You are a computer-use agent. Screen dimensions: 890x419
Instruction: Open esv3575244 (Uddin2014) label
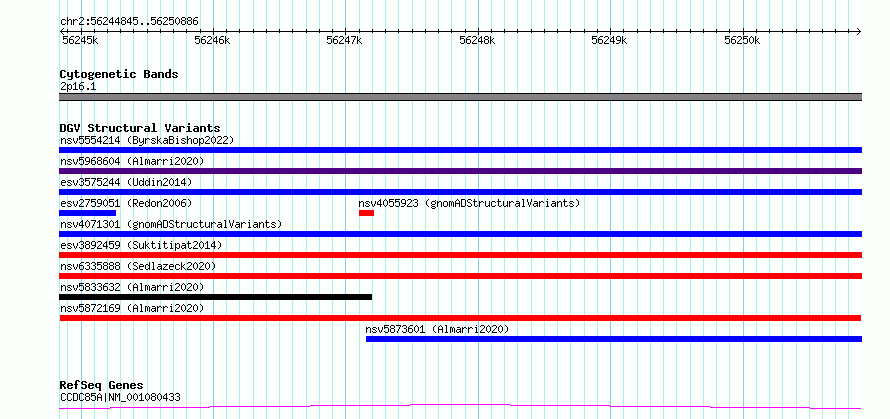coord(126,182)
